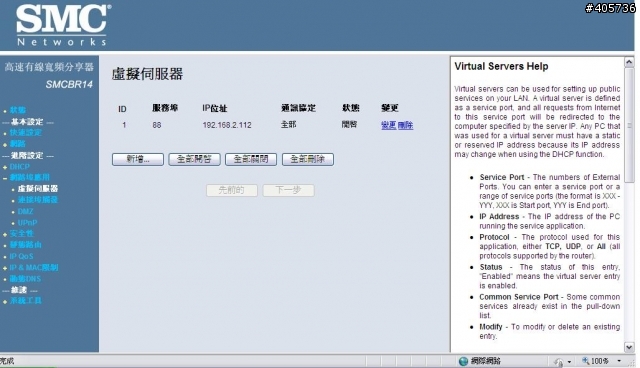Open the 系統工具 system tools link

click(x=26, y=301)
